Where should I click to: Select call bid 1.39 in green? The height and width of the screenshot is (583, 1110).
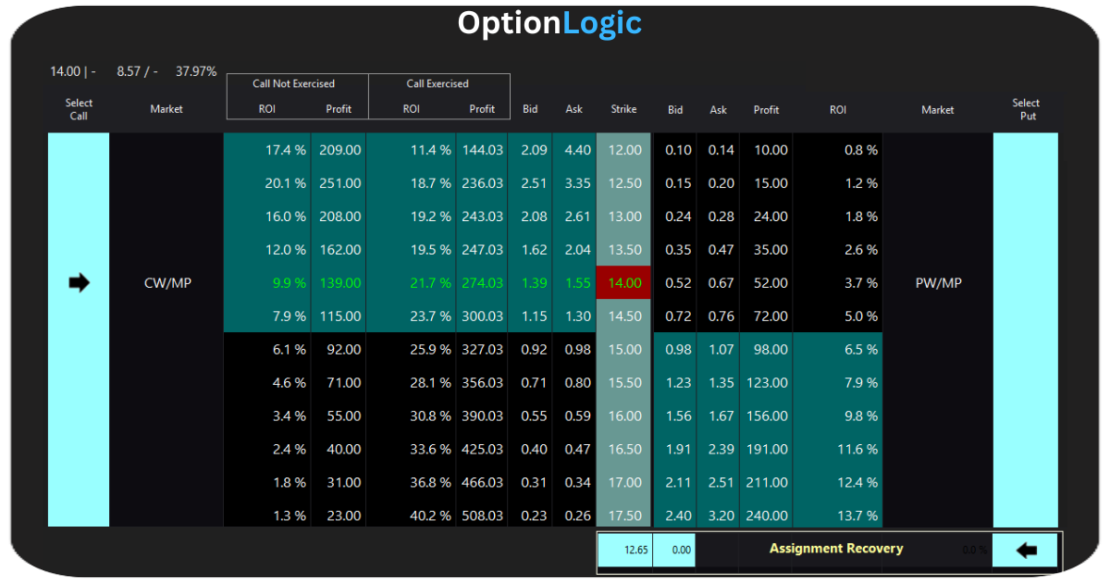click(x=534, y=283)
